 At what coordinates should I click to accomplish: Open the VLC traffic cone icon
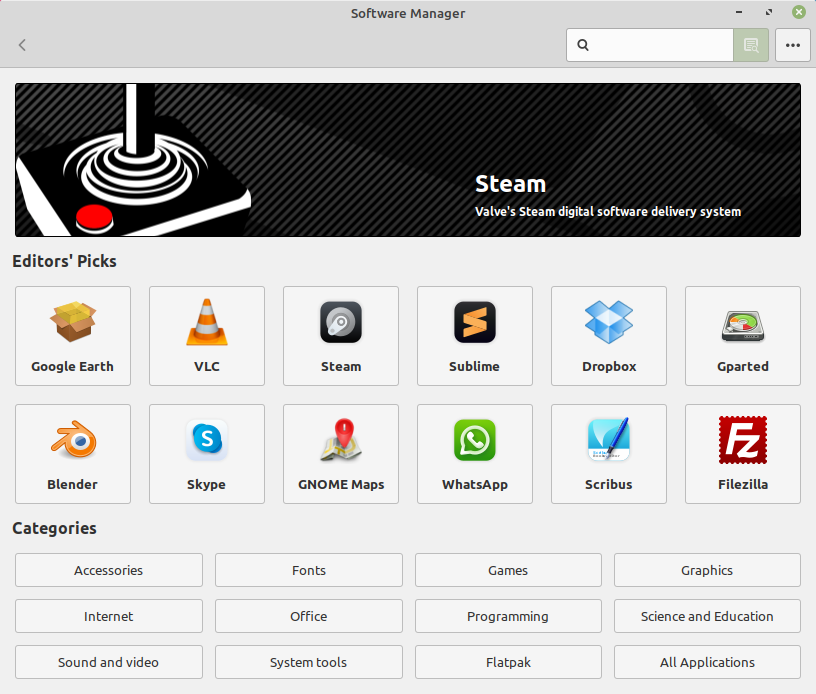207,322
